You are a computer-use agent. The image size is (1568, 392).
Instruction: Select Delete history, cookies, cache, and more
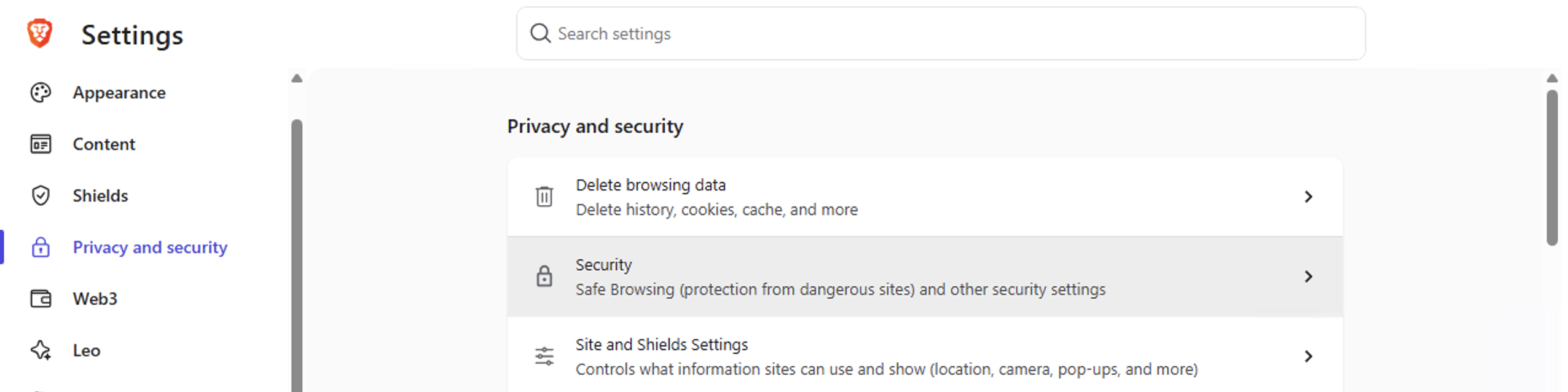click(716, 210)
